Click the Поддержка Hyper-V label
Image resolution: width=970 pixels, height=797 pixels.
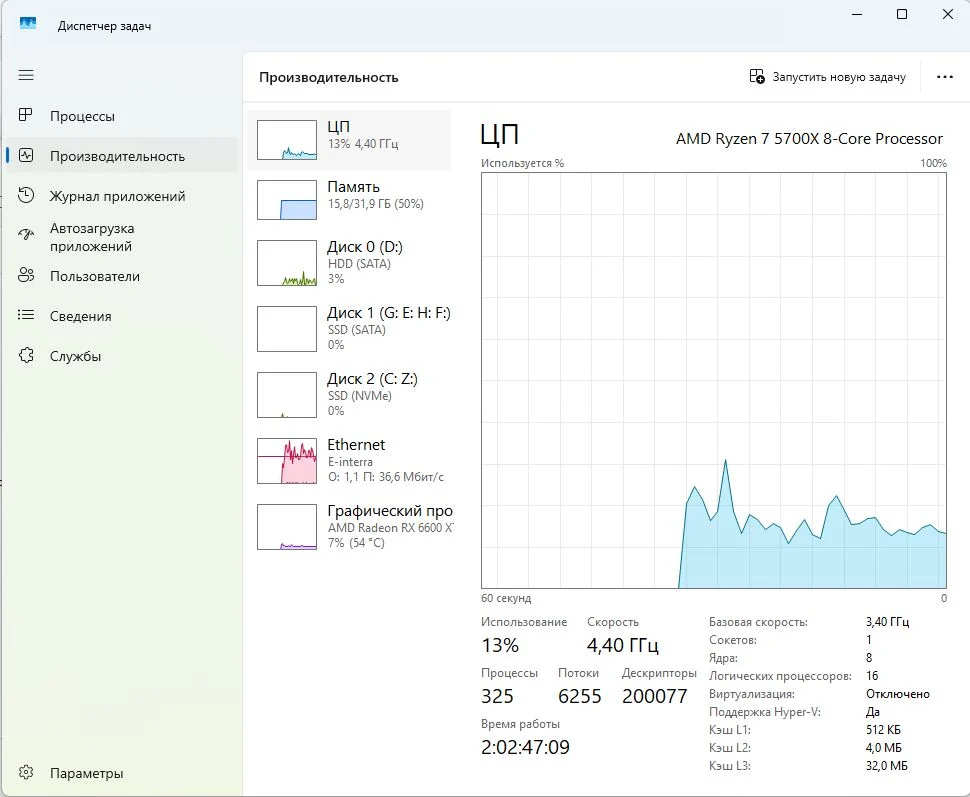pos(765,712)
